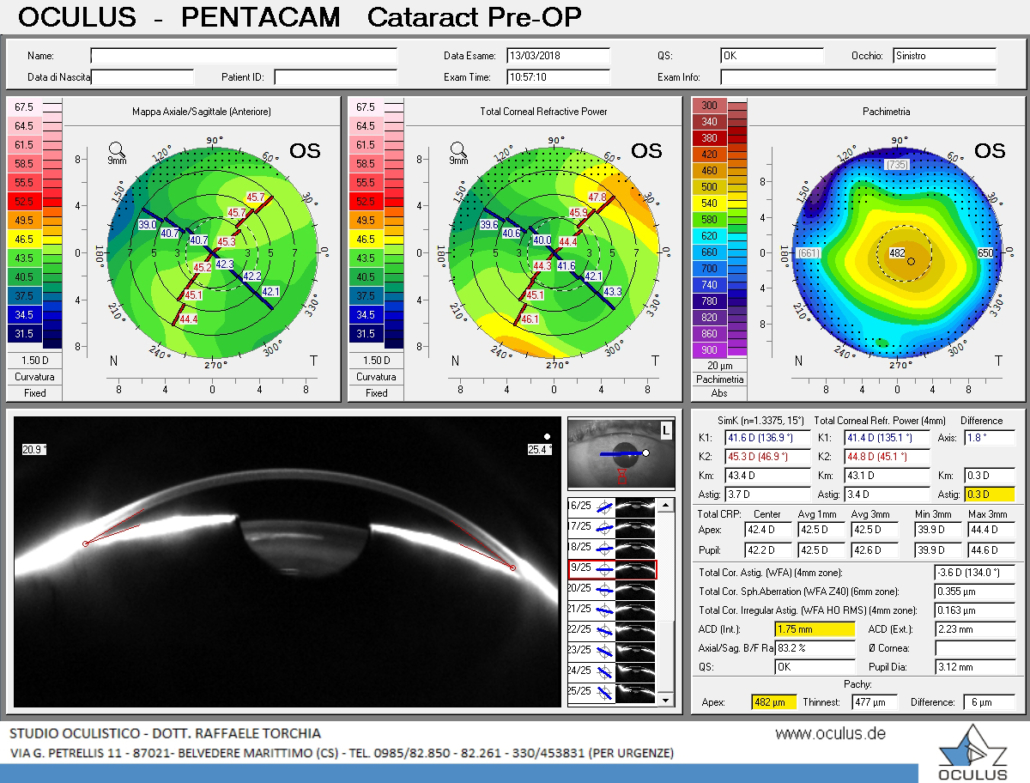Viewport: 1030px width, 783px height.
Task: Click the yellow-highlighted Astig difference 0.3 D
Action: pyautogui.click(x=989, y=495)
